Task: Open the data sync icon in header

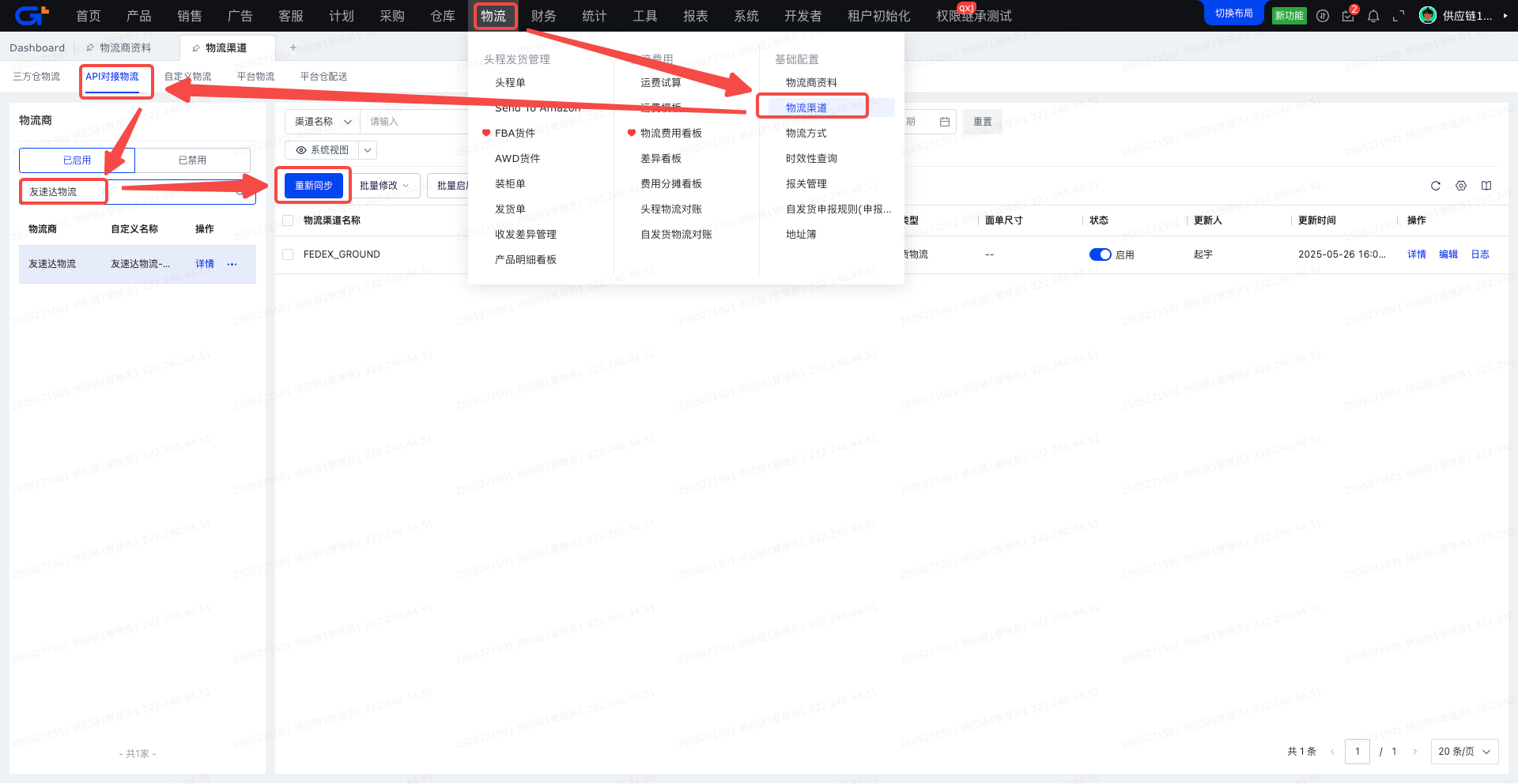Action: (x=1323, y=16)
